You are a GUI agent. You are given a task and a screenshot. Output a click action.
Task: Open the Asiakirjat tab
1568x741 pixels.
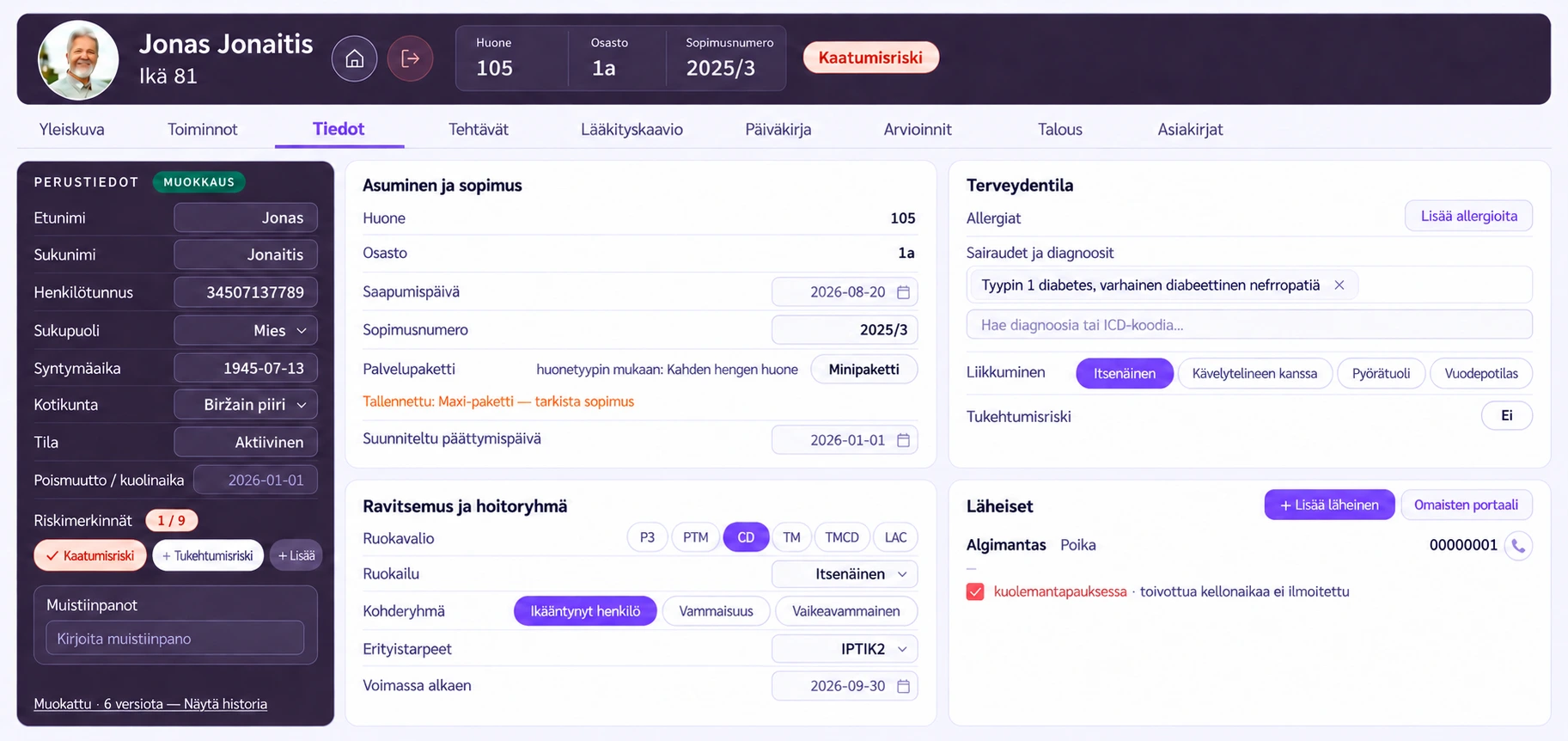[1190, 130]
